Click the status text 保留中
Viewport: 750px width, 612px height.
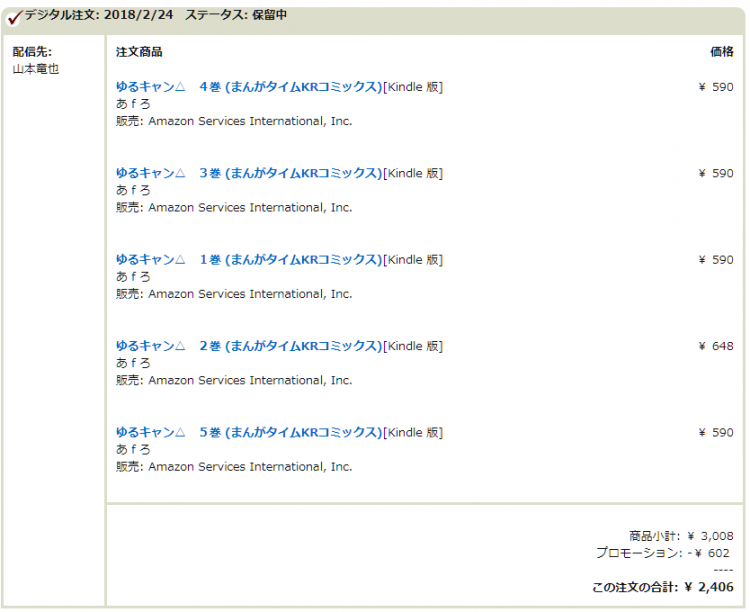pyautogui.click(x=269, y=15)
